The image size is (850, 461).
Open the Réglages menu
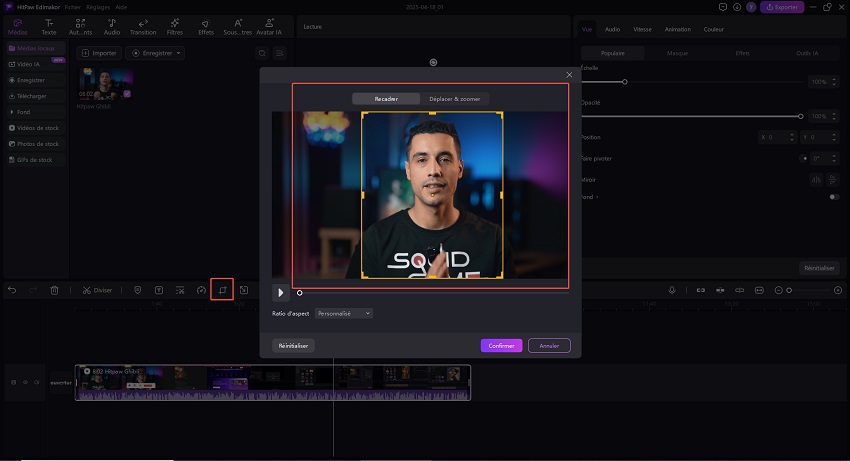coord(98,7)
